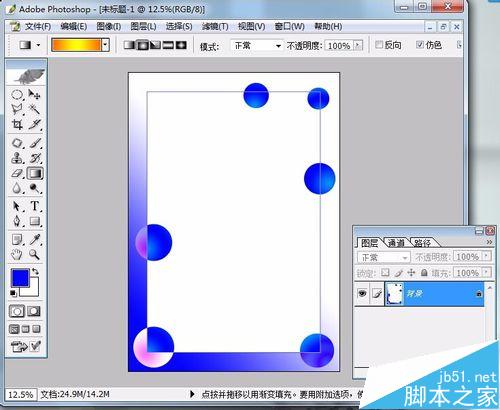Toggle lock position in Layers panel
Viewport: 500px width, 410px height.
tap(411, 273)
